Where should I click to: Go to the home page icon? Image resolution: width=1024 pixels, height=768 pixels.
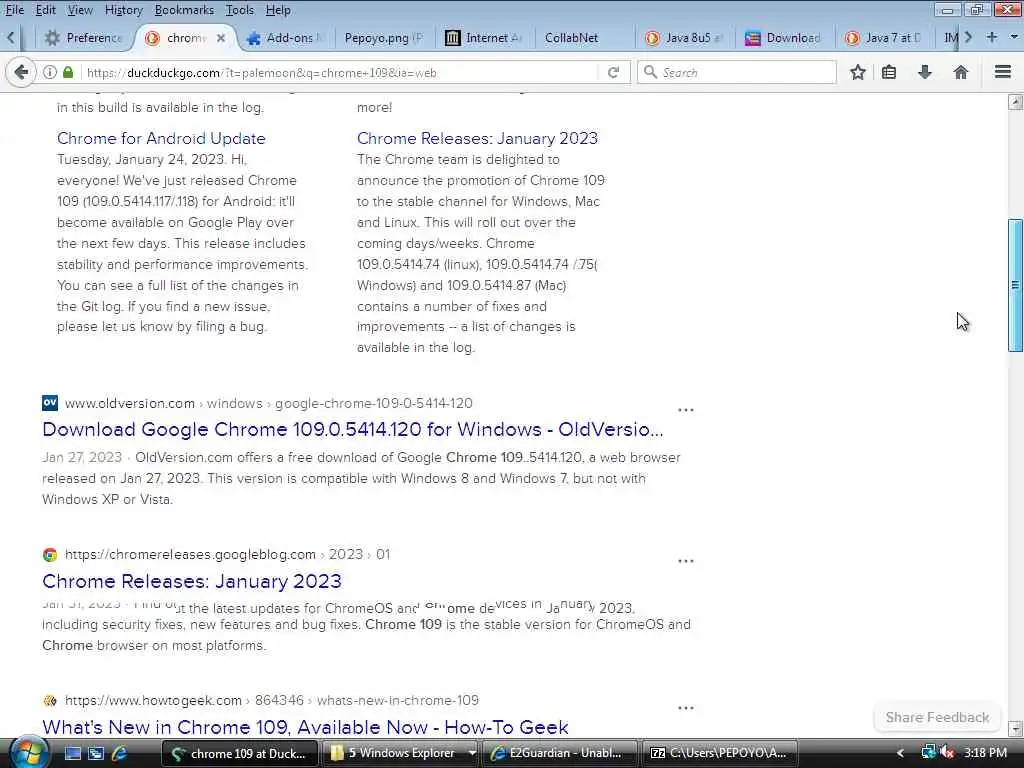point(960,72)
